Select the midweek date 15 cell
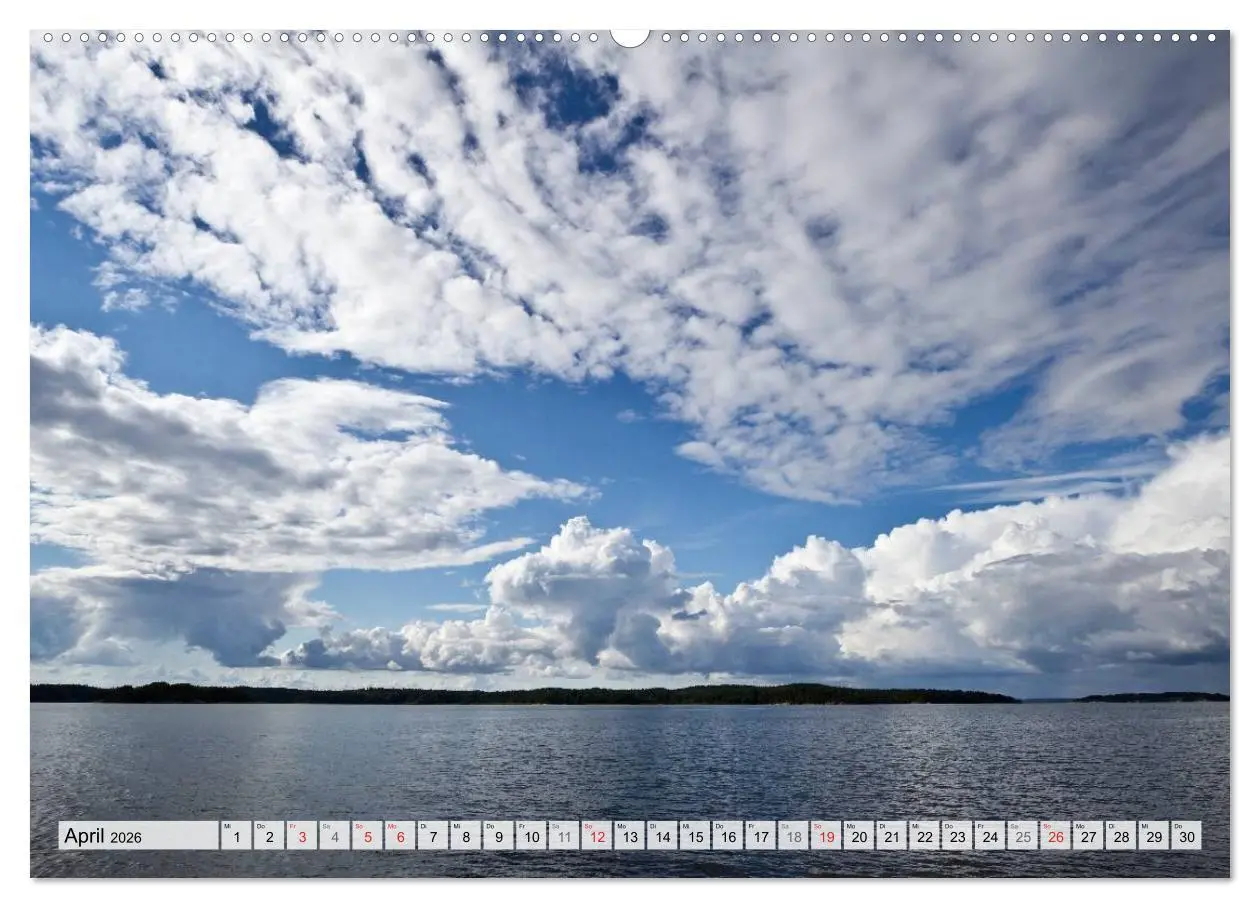Viewport: 1260px width, 908px height. tap(696, 838)
